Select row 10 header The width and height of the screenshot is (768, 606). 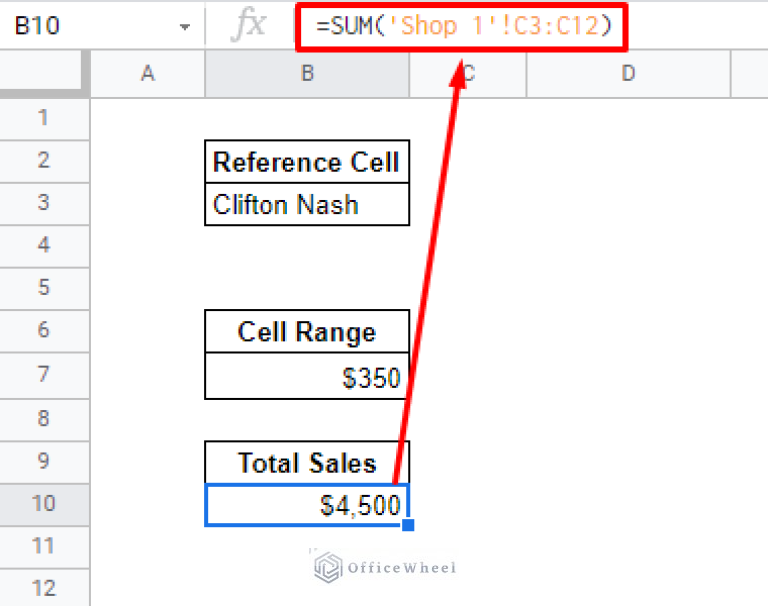(x=43, y=503)
